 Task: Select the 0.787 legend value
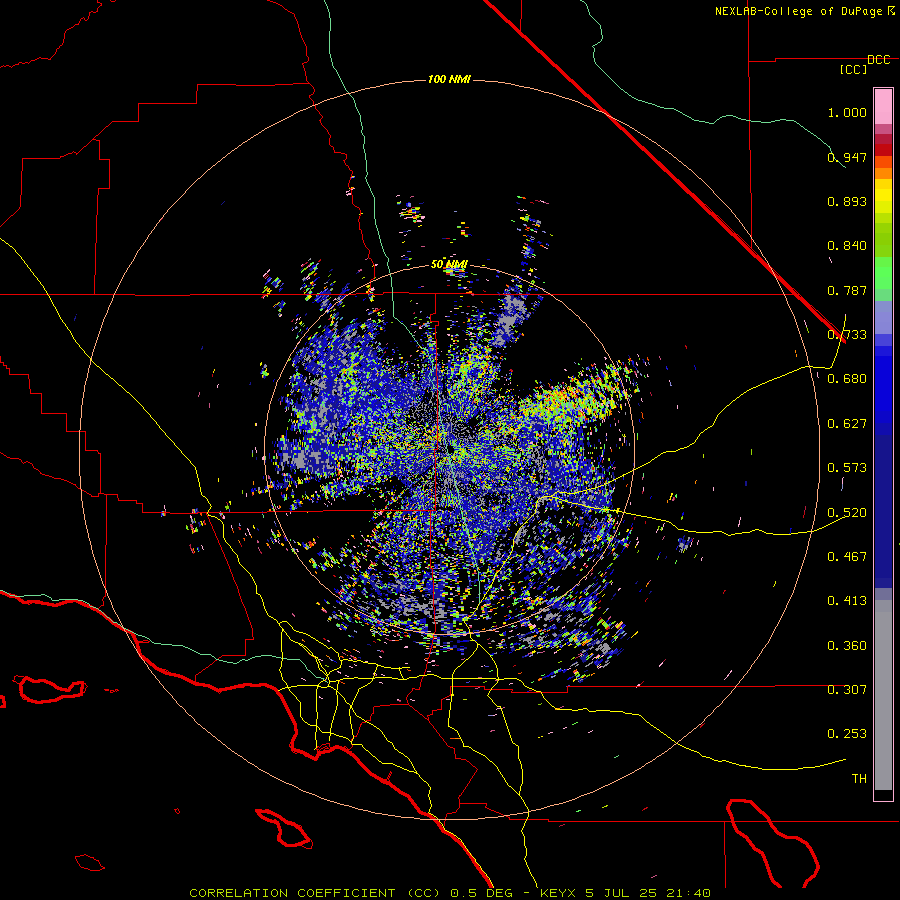(847, 290)
